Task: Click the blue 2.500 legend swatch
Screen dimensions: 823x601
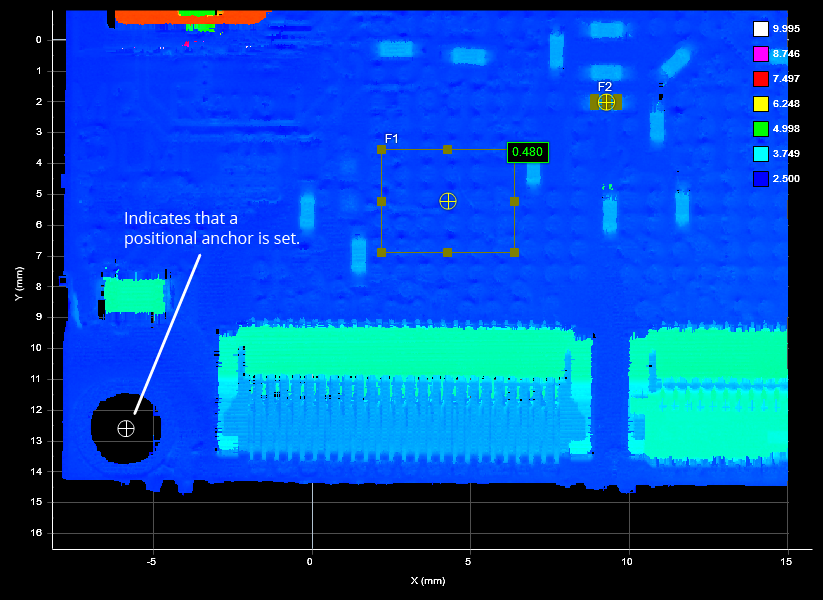Action: tap(761, 179)
